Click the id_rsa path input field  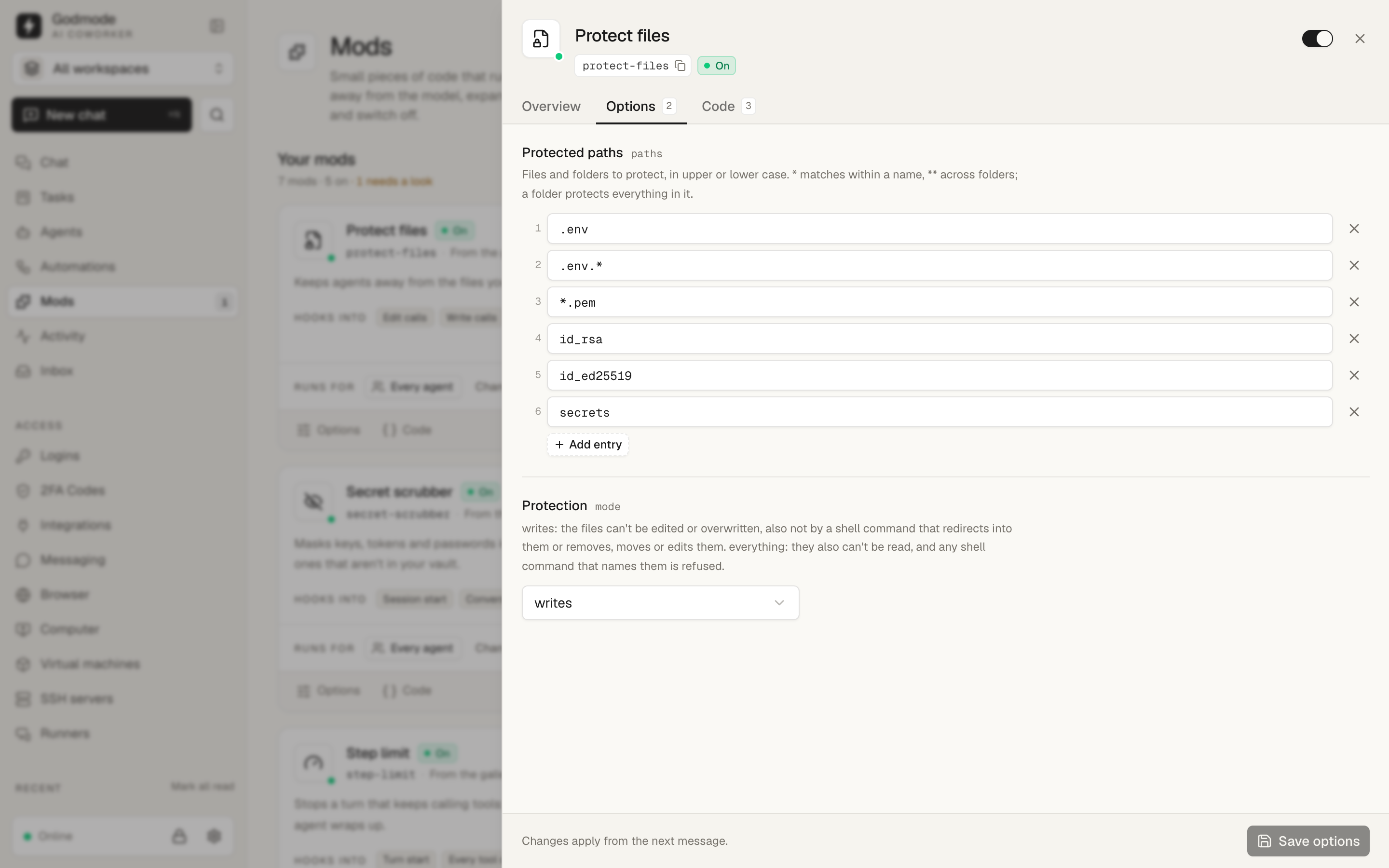click(x=940, y=339)
